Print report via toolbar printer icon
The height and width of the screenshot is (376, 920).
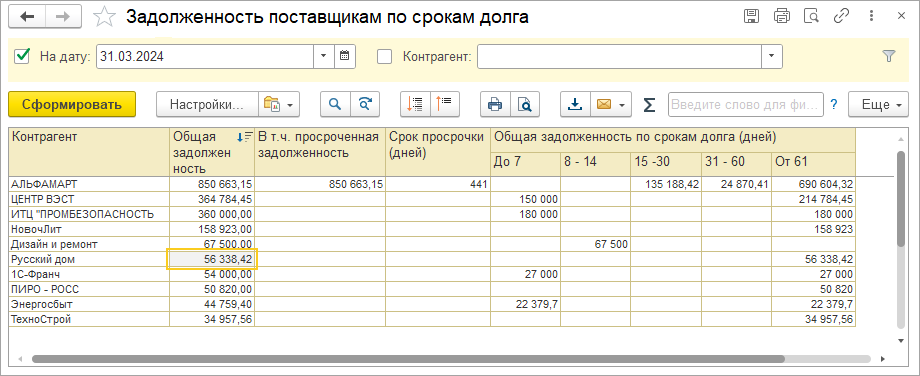[x=495, y=104]
